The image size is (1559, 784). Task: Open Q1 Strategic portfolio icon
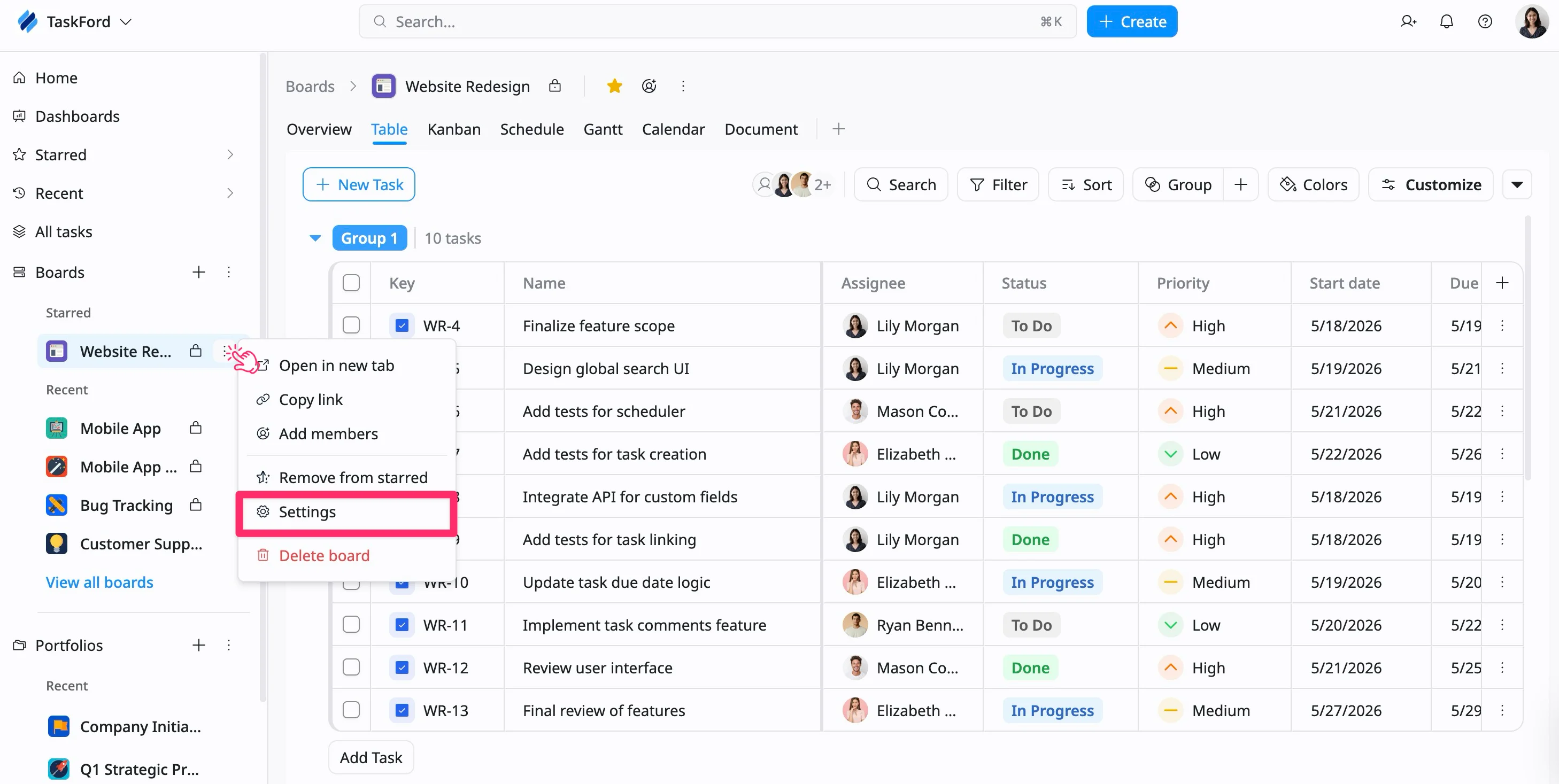(x=59, y=769)
